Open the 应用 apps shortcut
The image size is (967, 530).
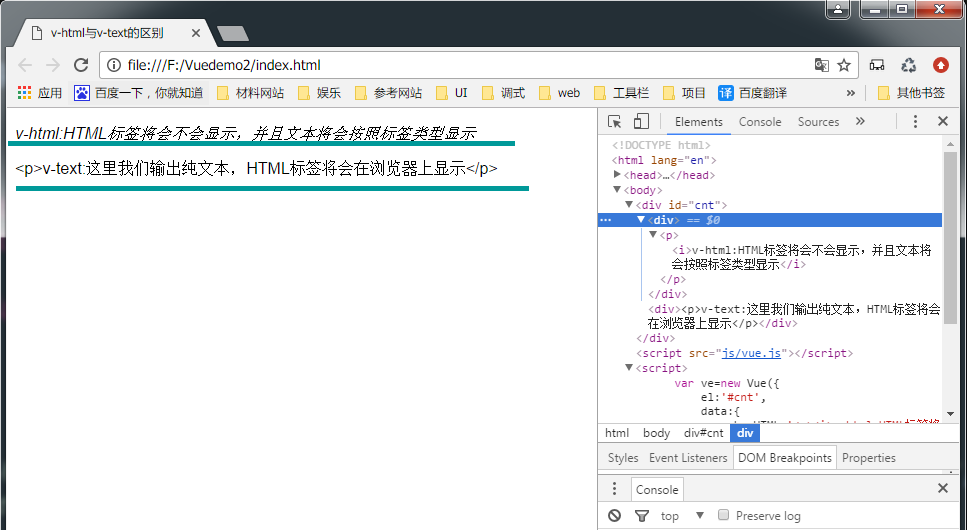pyautogui.click(x=40, y=93)
